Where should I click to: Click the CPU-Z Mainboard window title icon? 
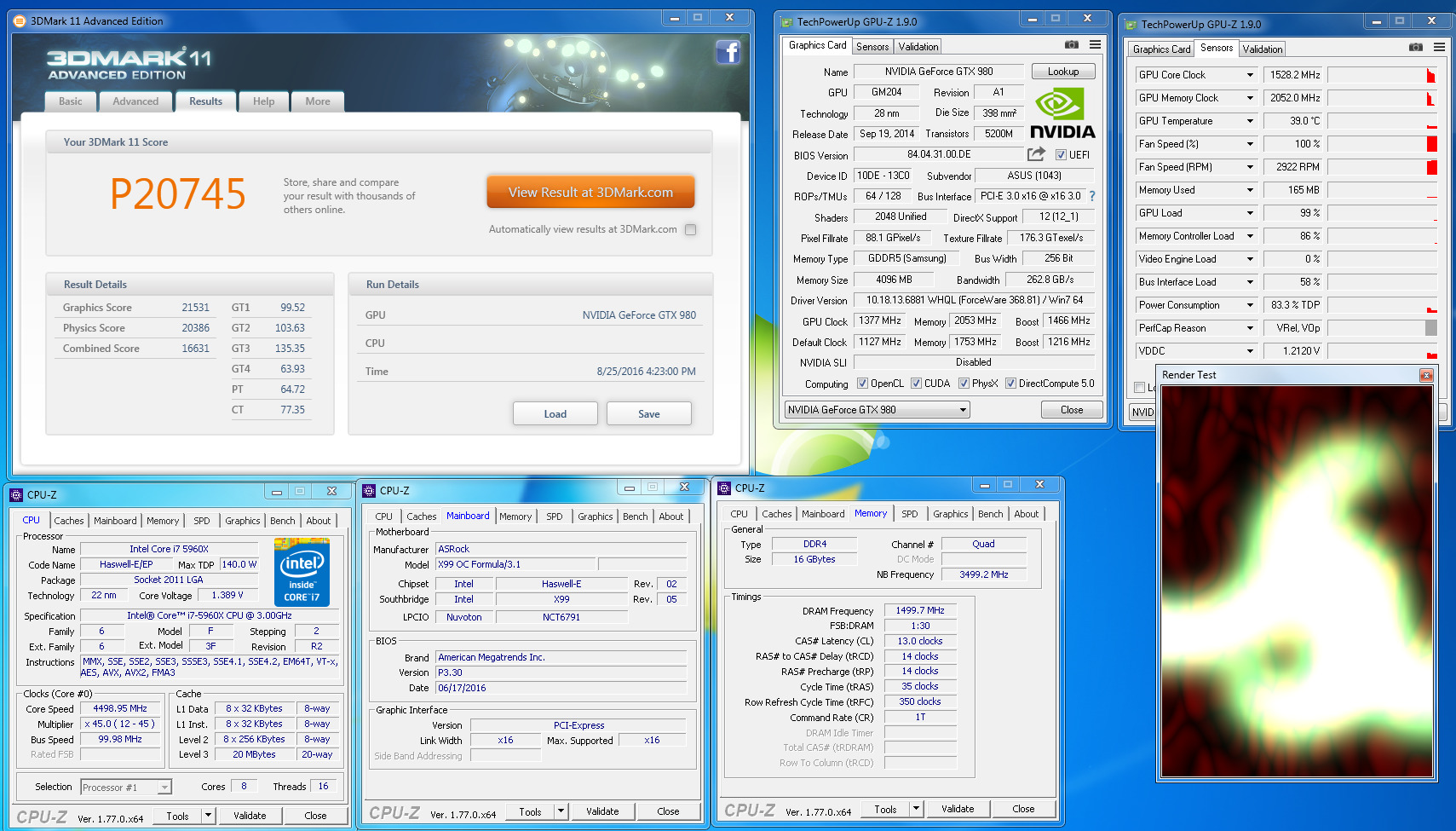click(x=369, y=490)
